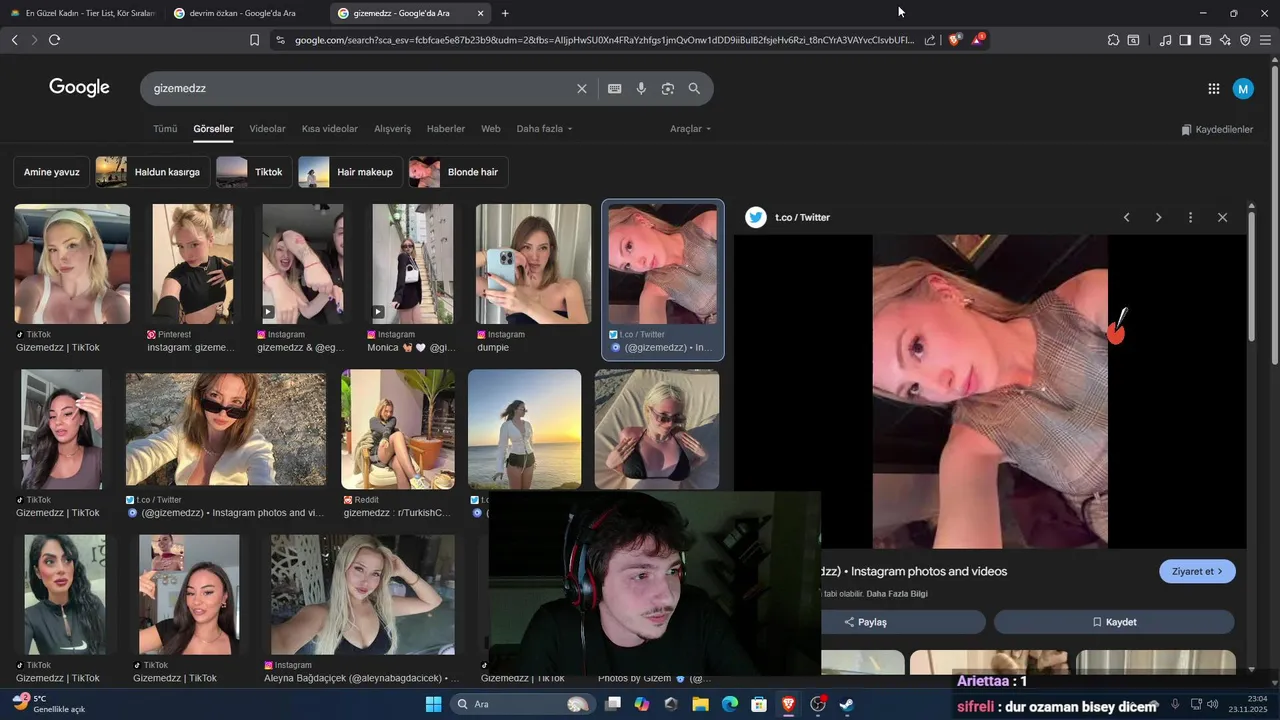Open the Pinterest instagram: gizeme thumbnail
Screen dimensions: 1280x720
193,264
